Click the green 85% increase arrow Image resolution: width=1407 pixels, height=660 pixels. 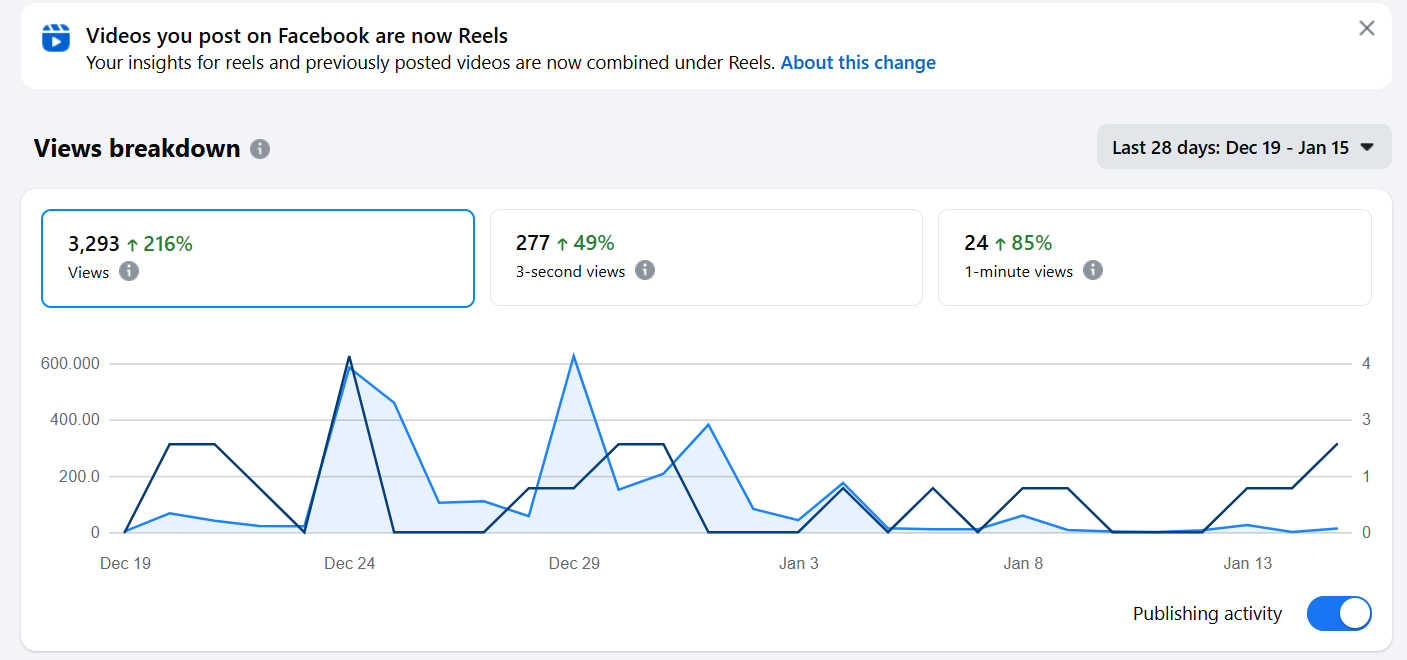coord(1000,243)
